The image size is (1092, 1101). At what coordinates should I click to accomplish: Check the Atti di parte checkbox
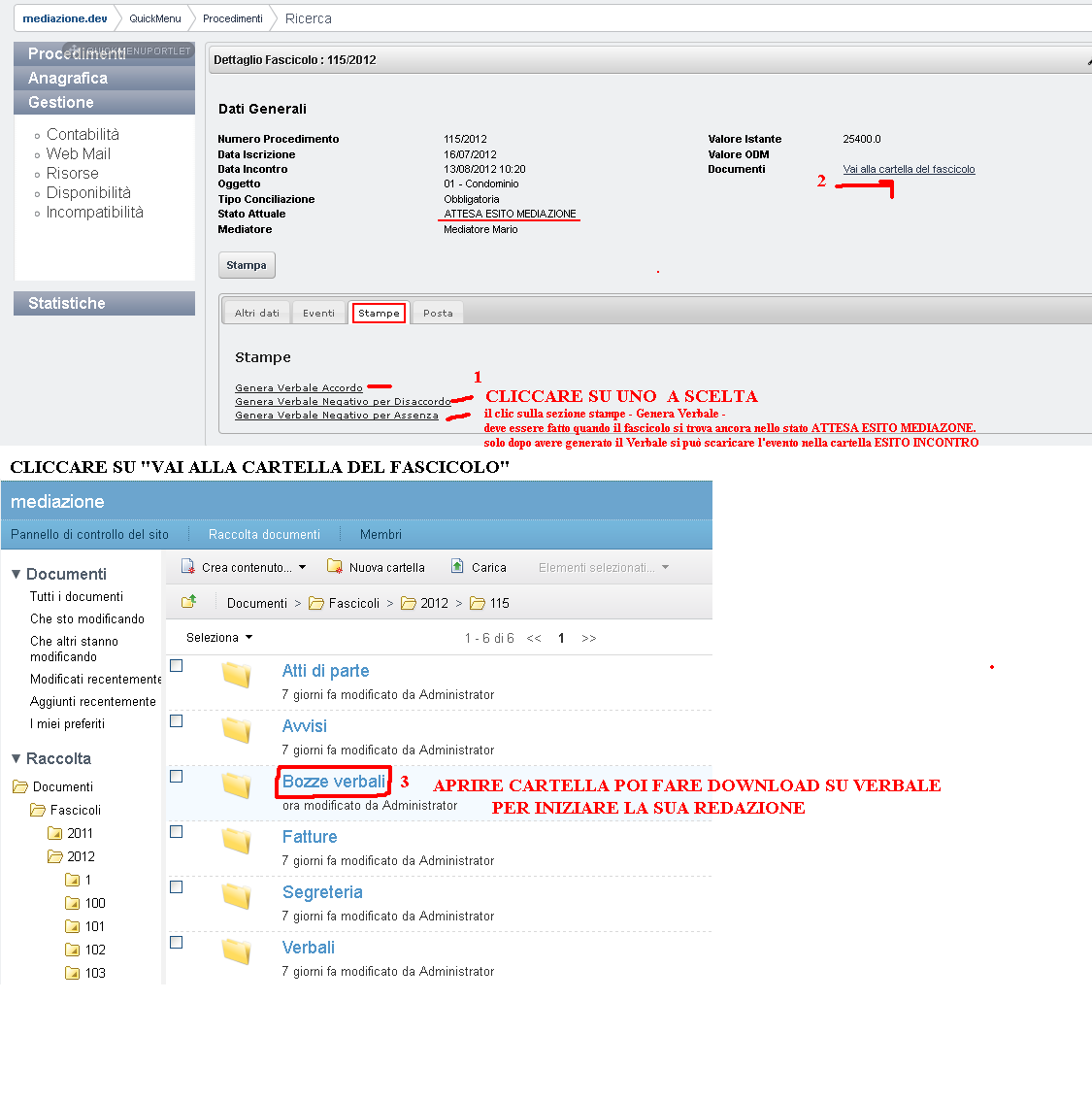pyautogui.click(x=177, y=666)
